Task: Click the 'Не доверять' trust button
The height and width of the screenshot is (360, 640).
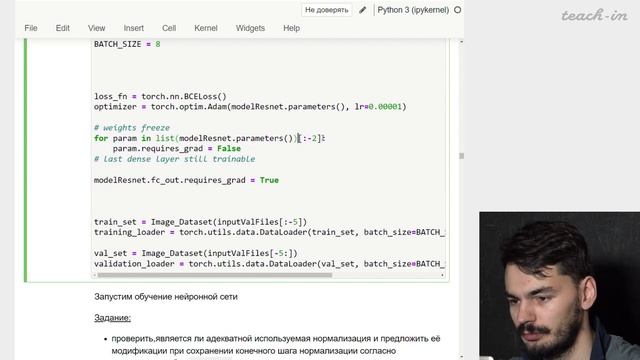Action: coord(327,10)
